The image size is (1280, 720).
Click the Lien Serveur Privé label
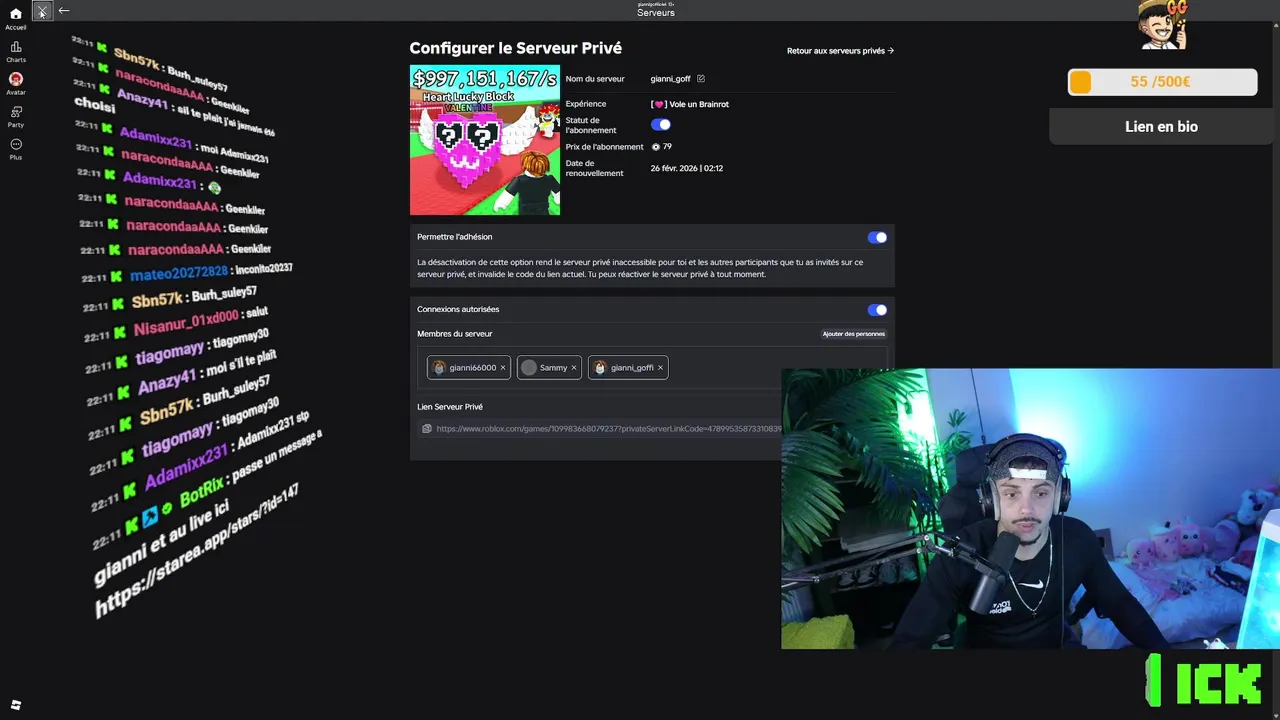(450, 407)
